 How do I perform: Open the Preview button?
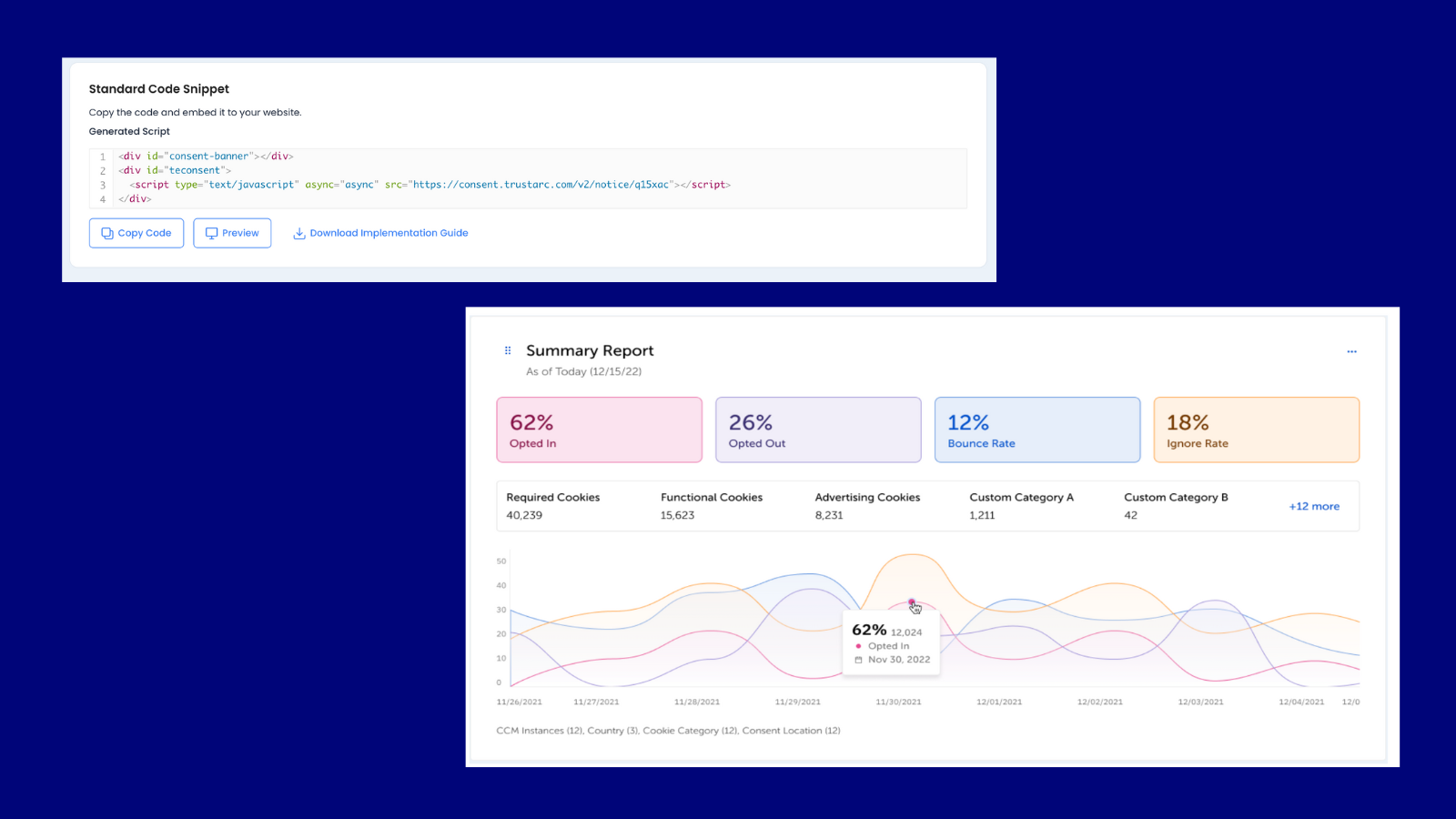[x=232, y=233]
